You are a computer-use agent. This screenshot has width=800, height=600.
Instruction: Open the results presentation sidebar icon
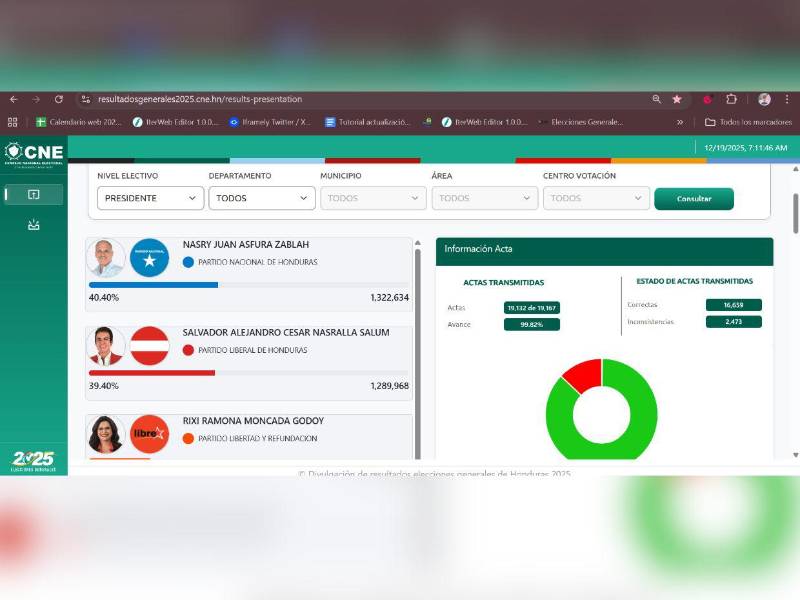(33, 195)
